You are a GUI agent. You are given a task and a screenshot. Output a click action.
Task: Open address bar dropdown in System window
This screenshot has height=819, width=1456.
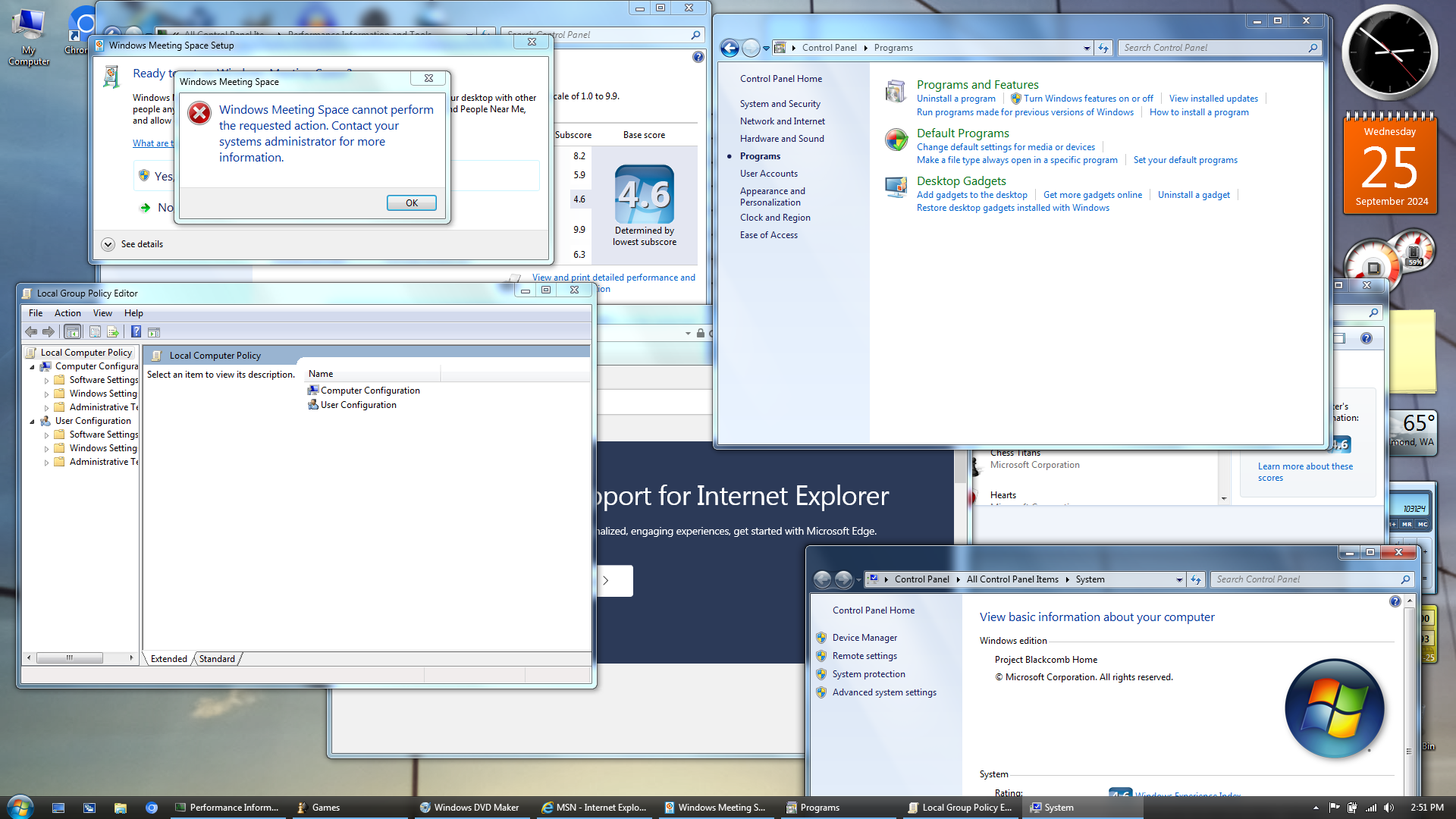pyautogui.click(x=1179, y=579)
